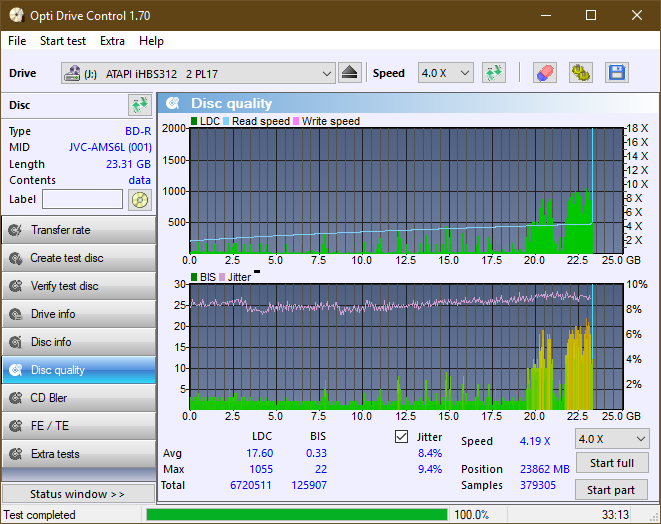Open the File menu
Viewport: 661px width, 524px height.
pos(17,41)
